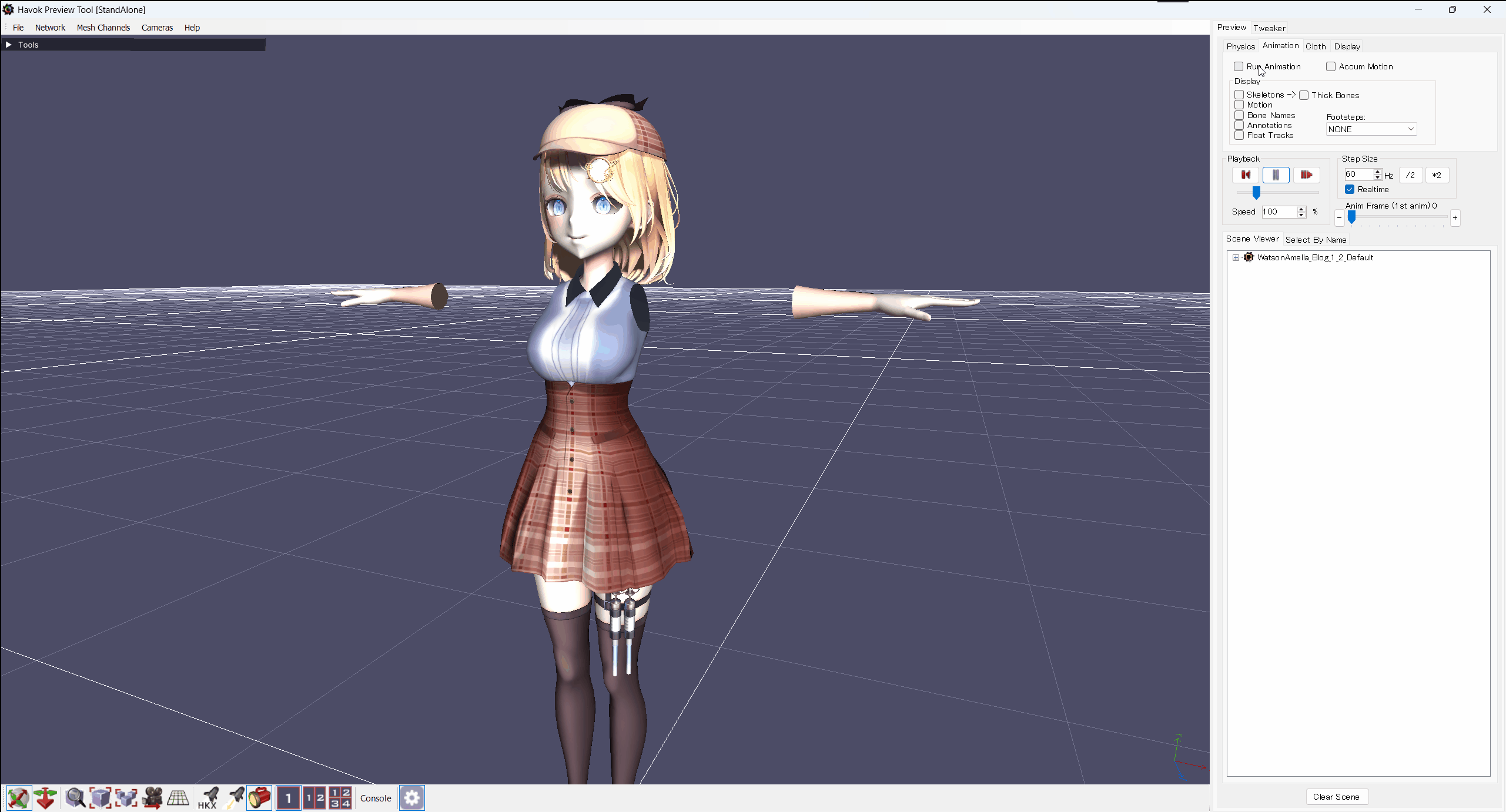Click the red downward arrow icon

click(x=45, y=798)
